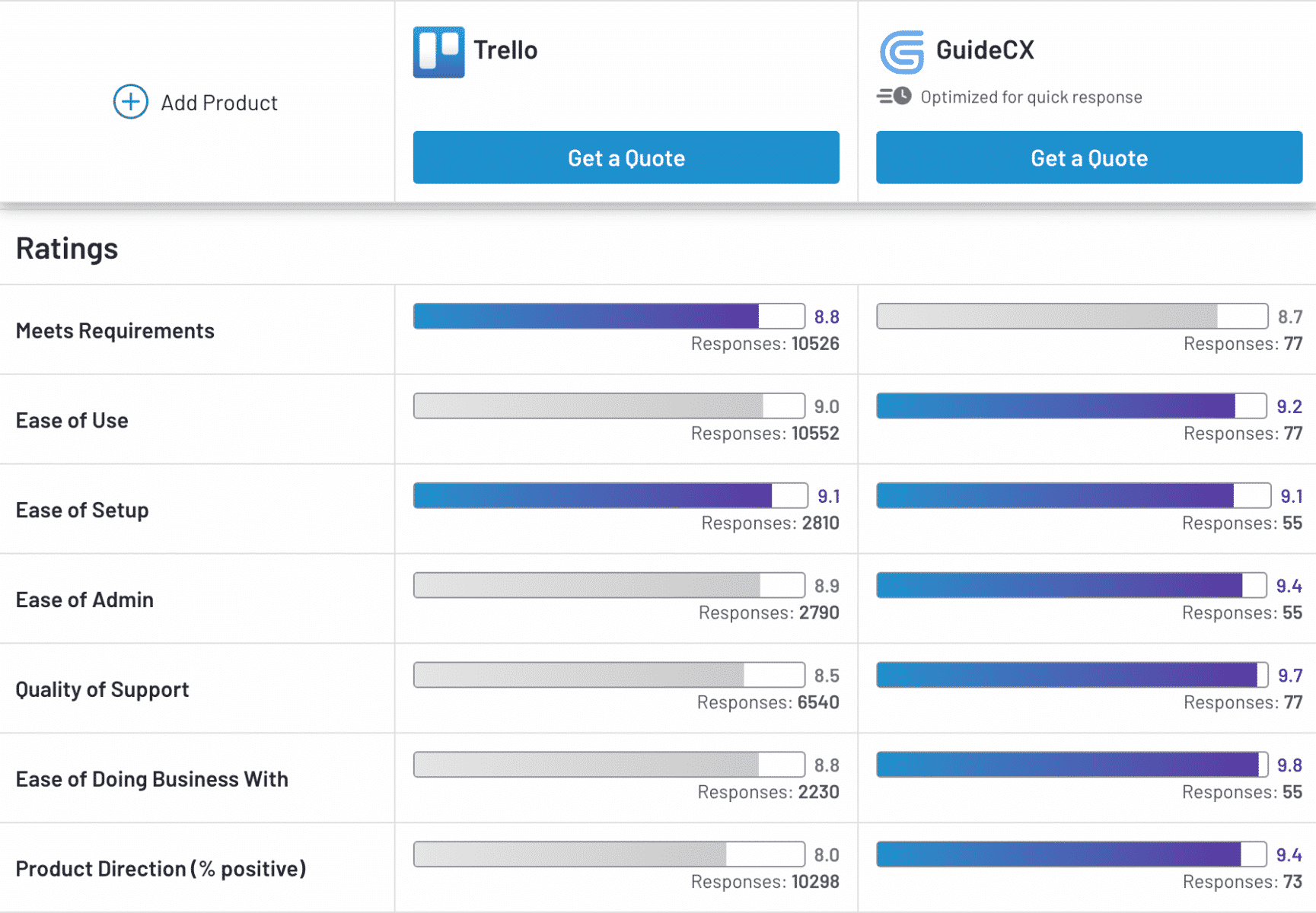Select the Meets Requirements row label
The width and height of the screenshot is (1316, 913).
pos(115,331)
